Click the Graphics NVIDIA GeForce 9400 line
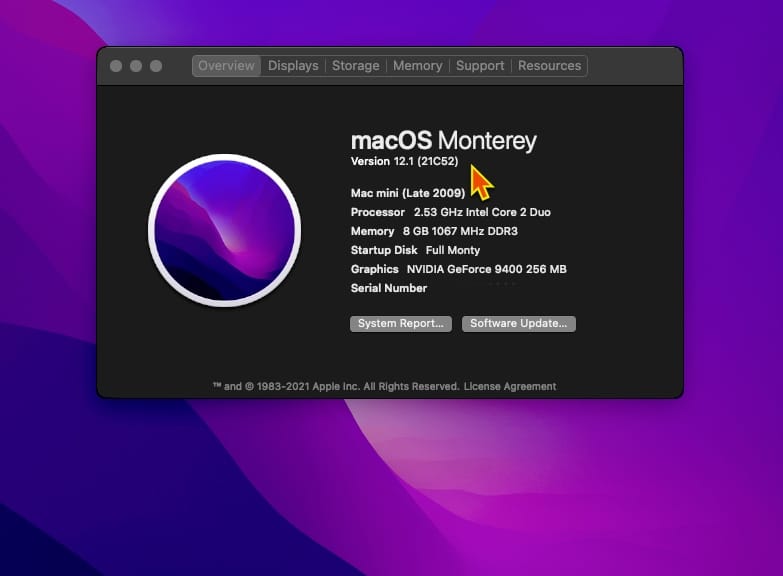Image resolution: width=783 pixels, height=576 pixels. [x=458, y=269]
